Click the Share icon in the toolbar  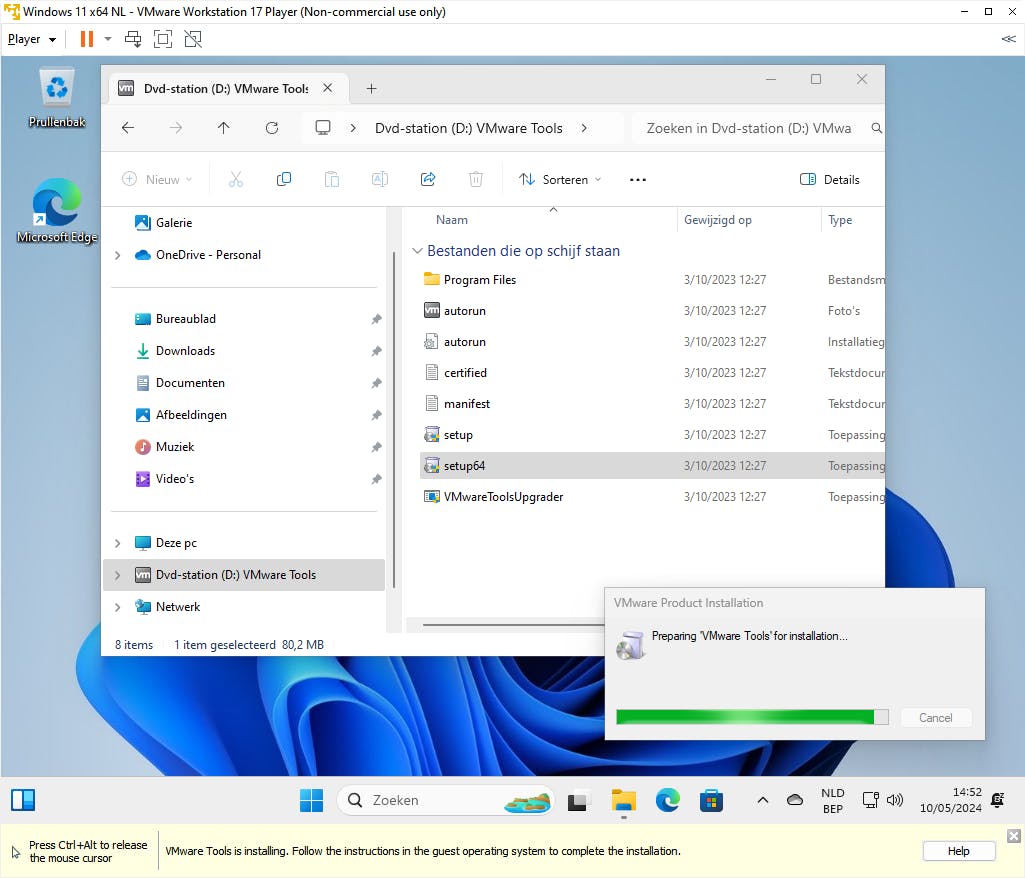coord(428,179)
